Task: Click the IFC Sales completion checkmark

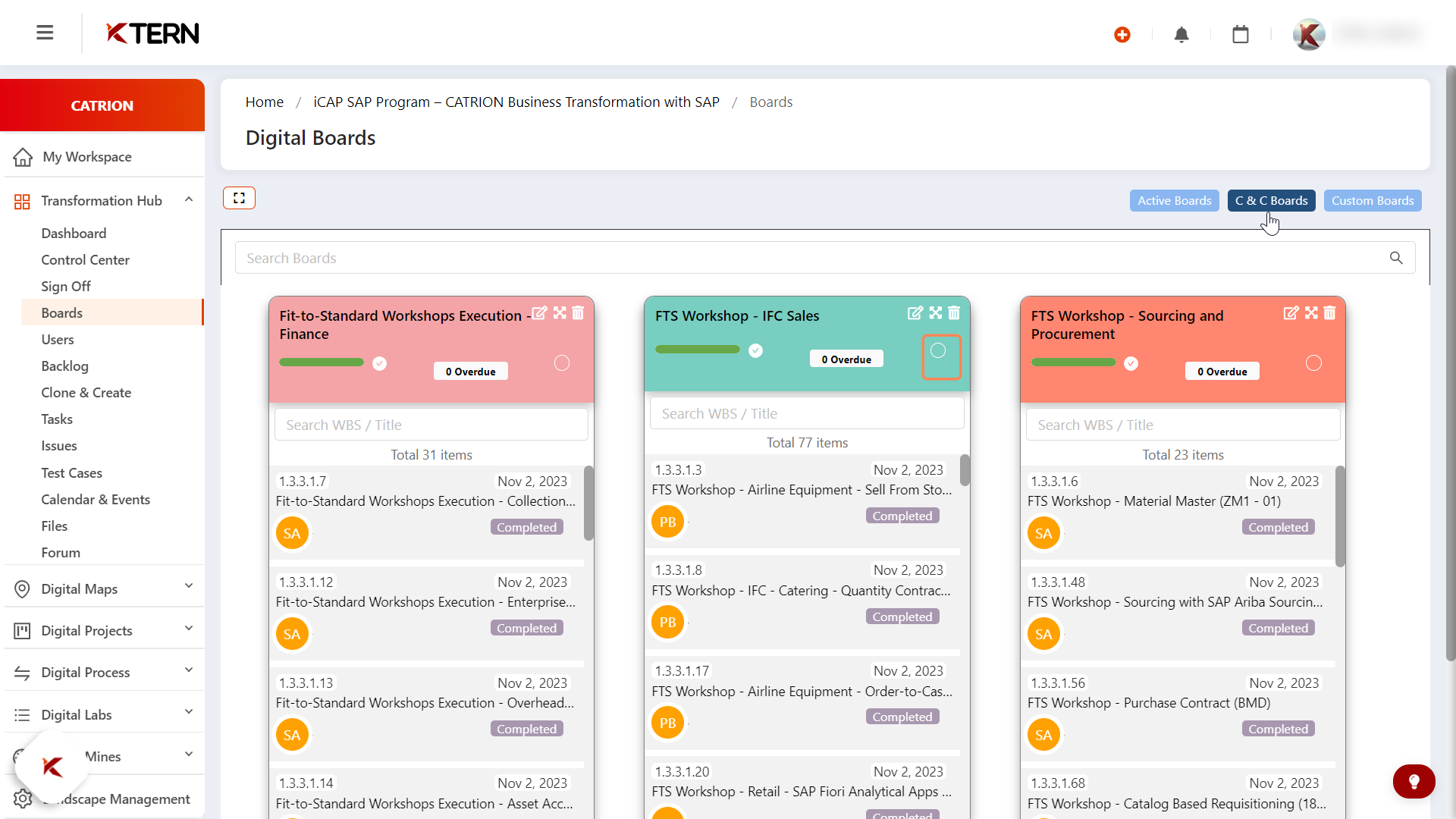Action: pyautogui.click(x=755, y=350)
